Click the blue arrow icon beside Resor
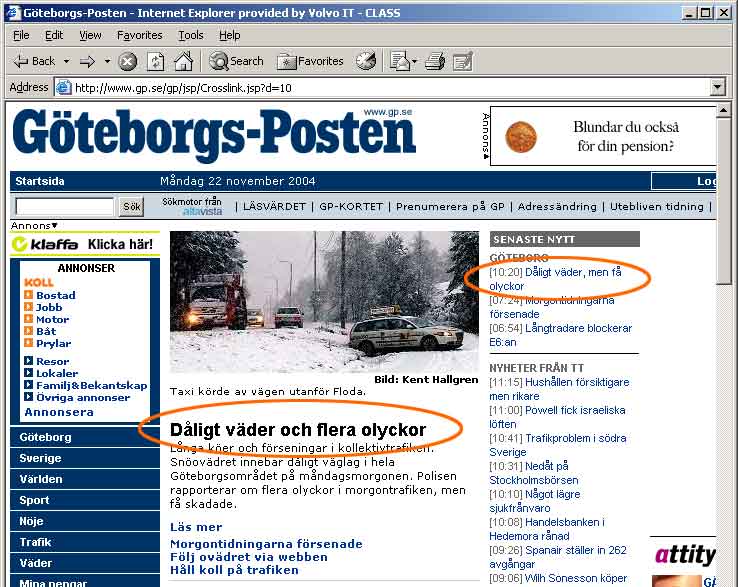This screenshot has width=738, height=587. pos(28,361)
